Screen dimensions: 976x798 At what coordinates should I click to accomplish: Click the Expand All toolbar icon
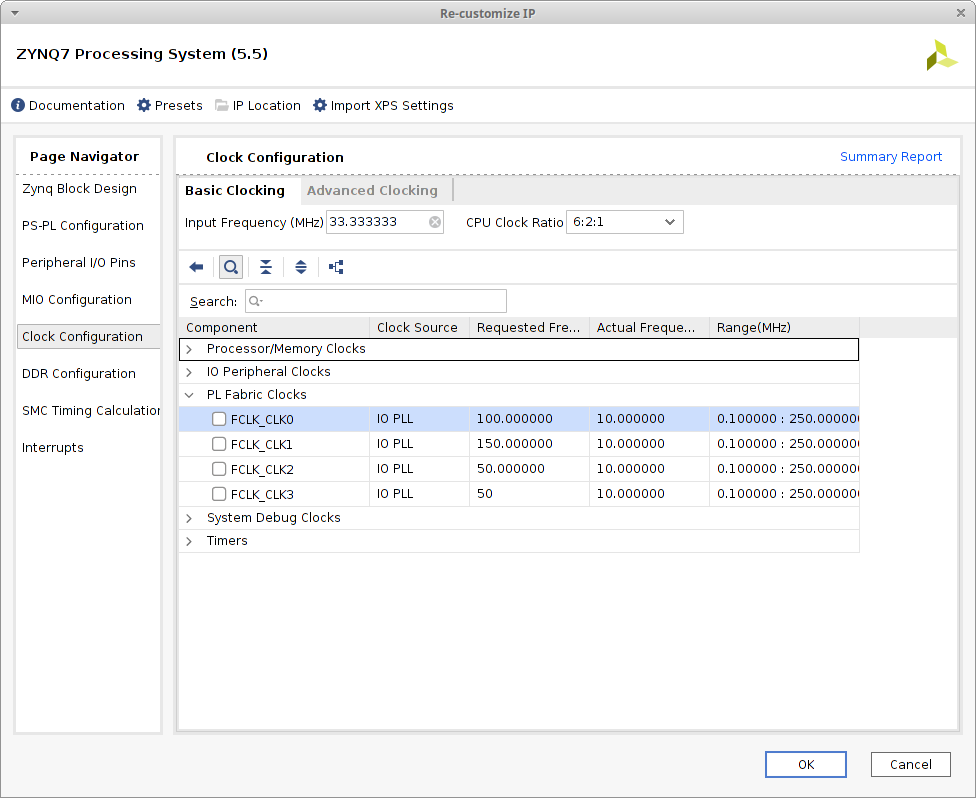pos(301,267)
